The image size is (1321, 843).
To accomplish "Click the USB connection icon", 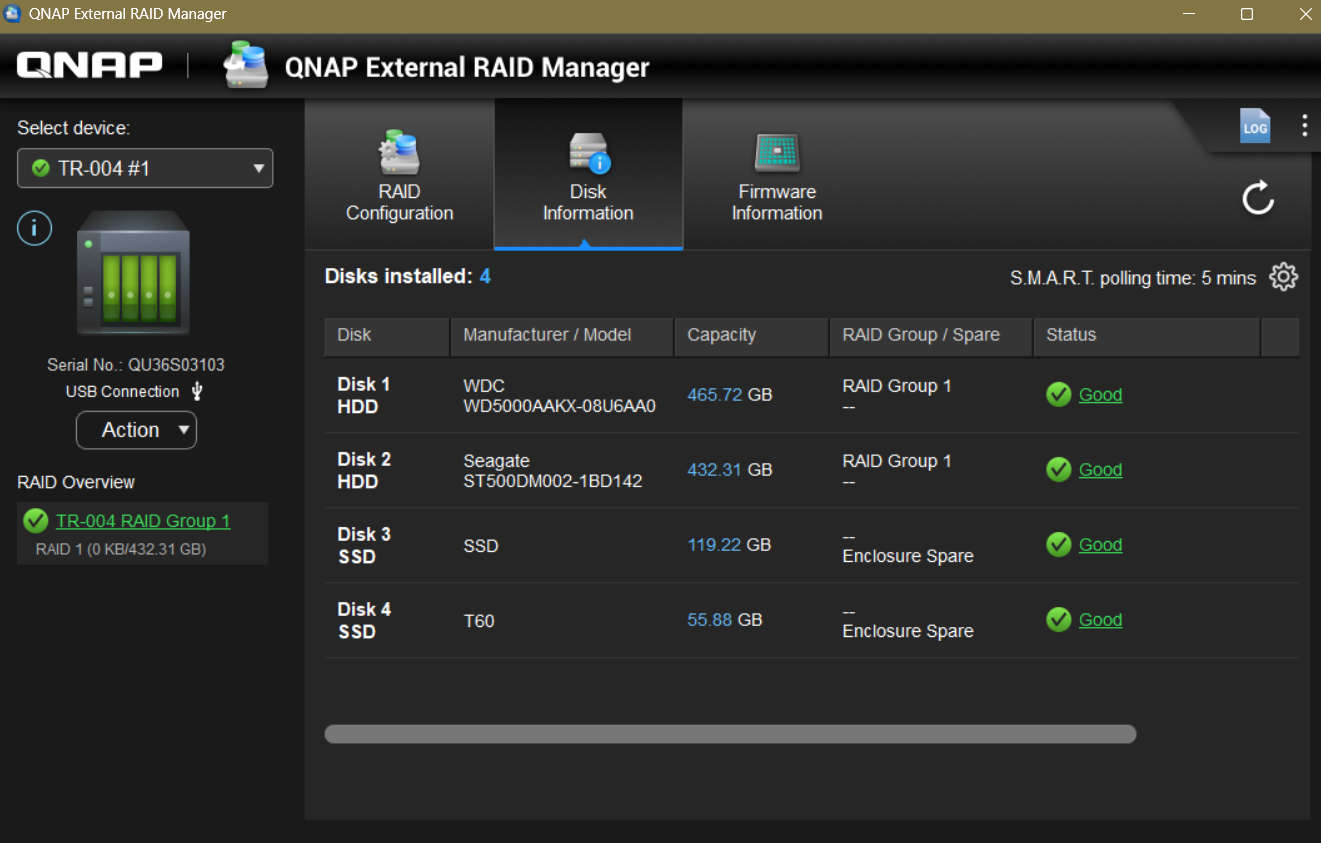I will pos(197,391).
